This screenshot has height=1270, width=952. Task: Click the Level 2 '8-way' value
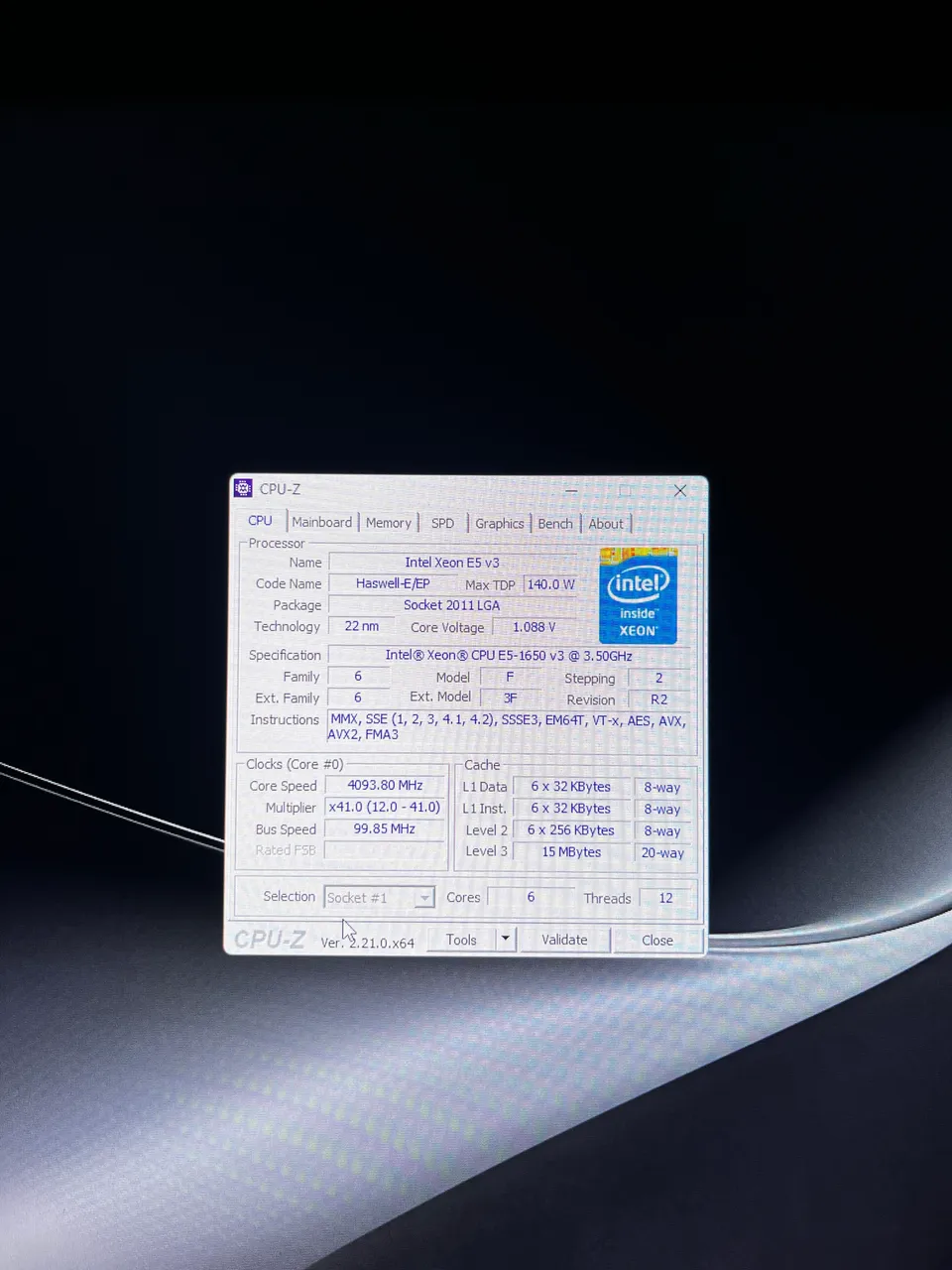coord(662,831)
